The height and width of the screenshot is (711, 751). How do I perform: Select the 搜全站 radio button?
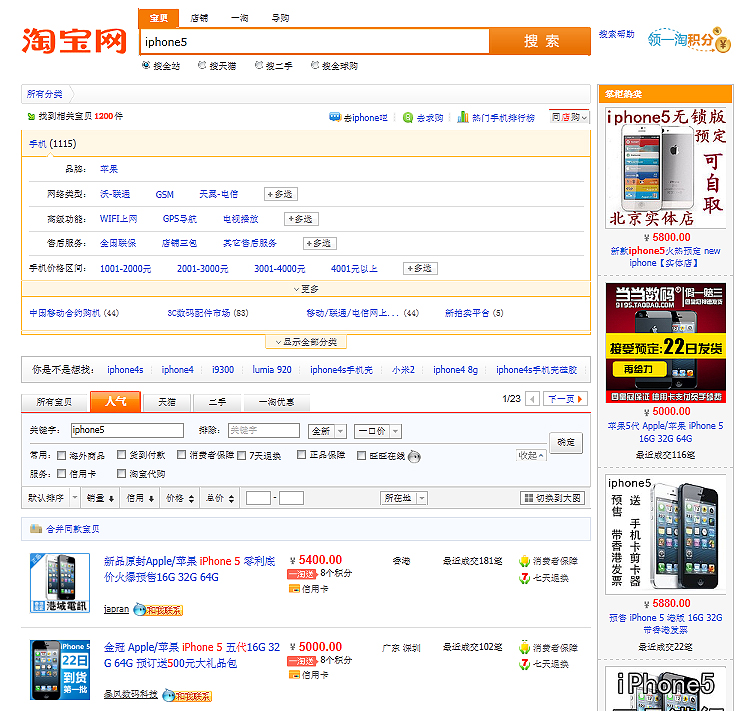pyautogui.click(x=146, y=65)
